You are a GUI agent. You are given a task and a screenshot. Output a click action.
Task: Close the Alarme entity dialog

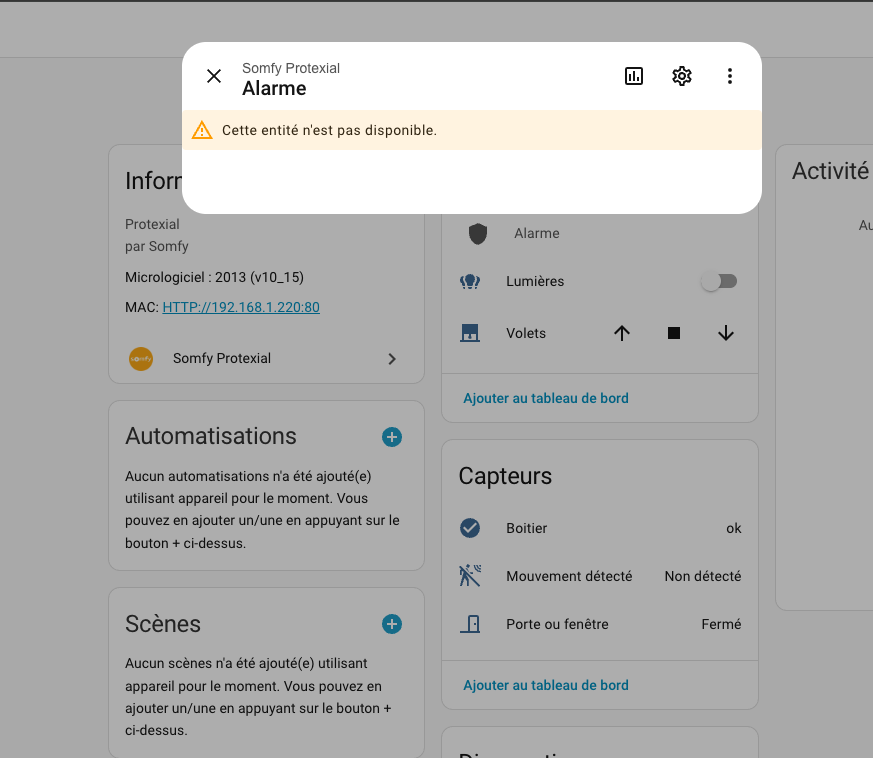214,76
